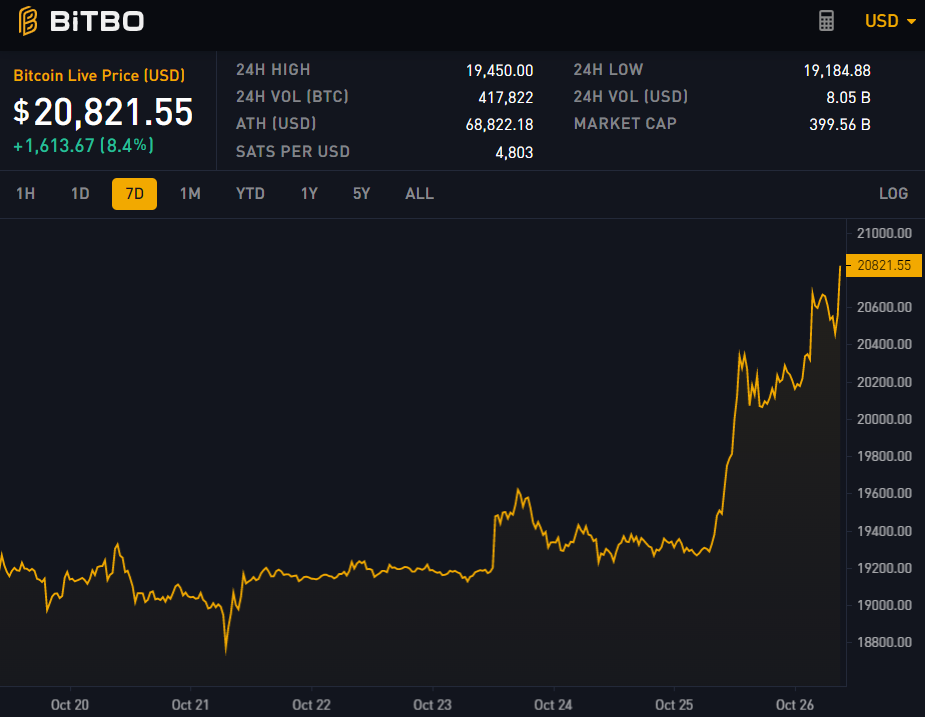Viewport: 925px width, 717px height.
Task: Select the 7D time range tab
Action: (x=135, y=194)
